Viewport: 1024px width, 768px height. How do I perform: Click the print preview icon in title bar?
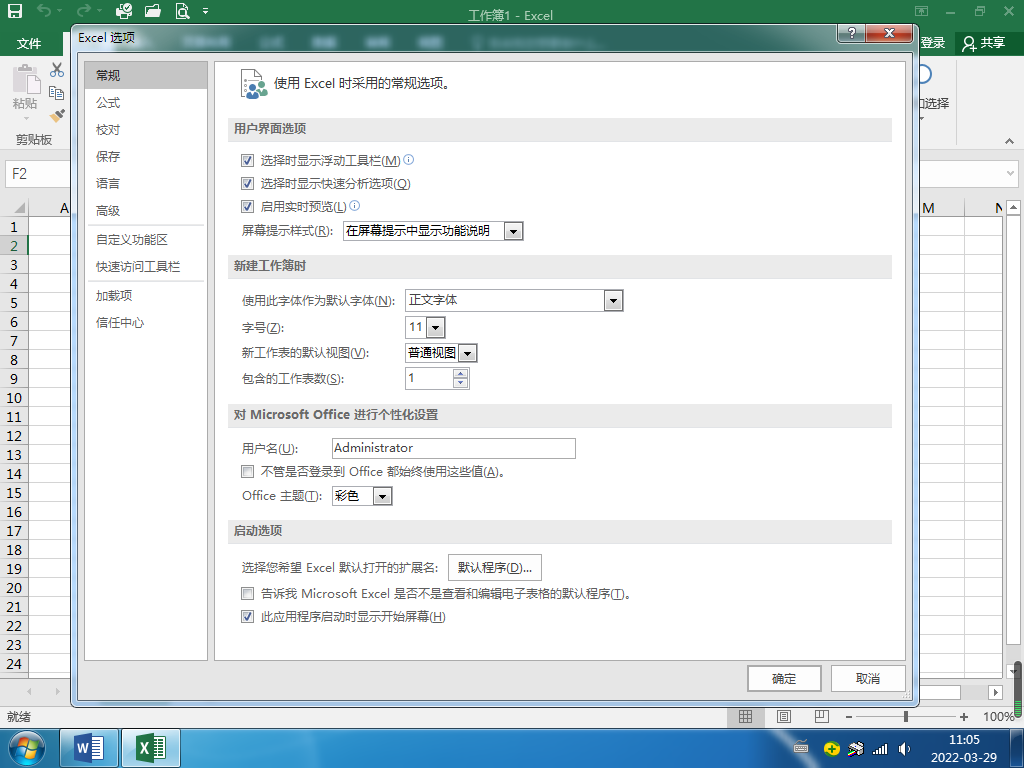(x=182, y=10)
